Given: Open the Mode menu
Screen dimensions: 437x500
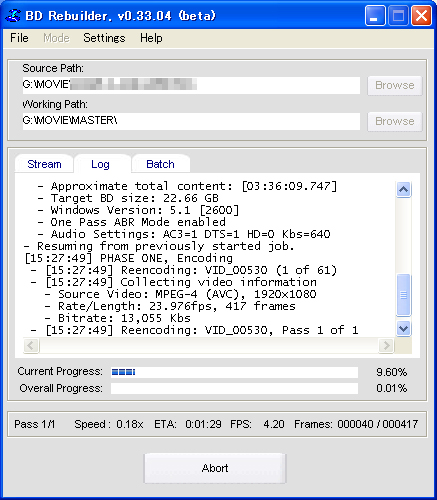Looking at the screenshot, I should pos(56,38).
